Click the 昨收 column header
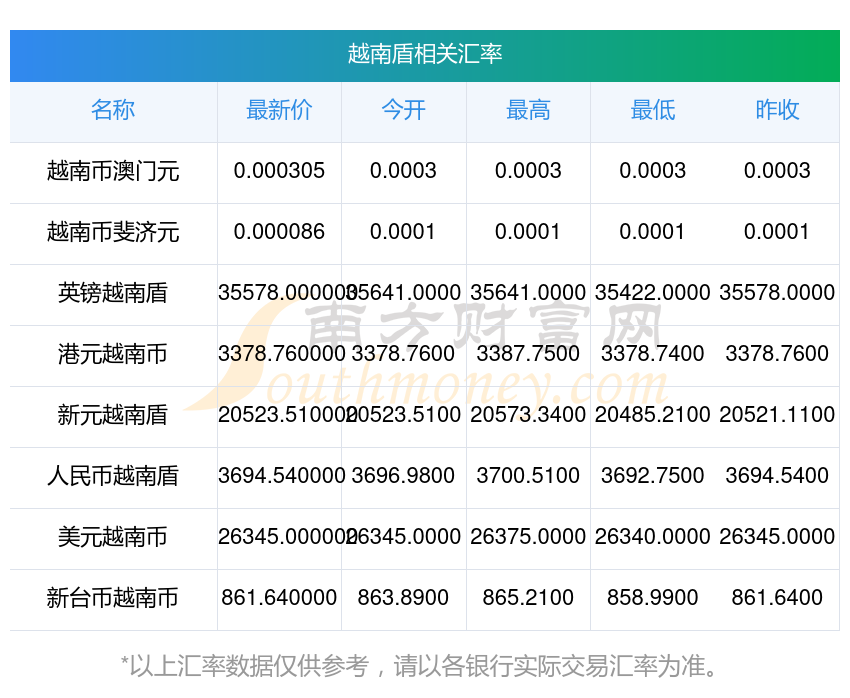 (x=777, y=110)
